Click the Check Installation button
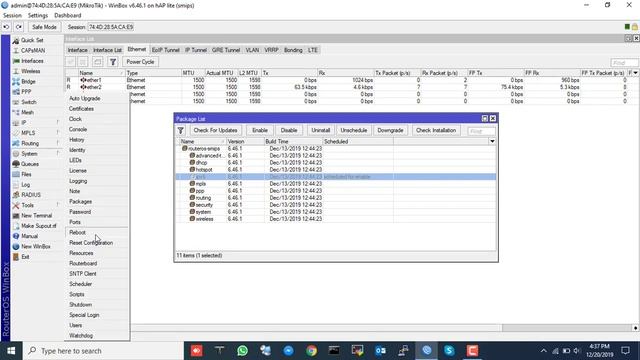The height and width of the screenshot is (360, 640). tap(436, 130)
